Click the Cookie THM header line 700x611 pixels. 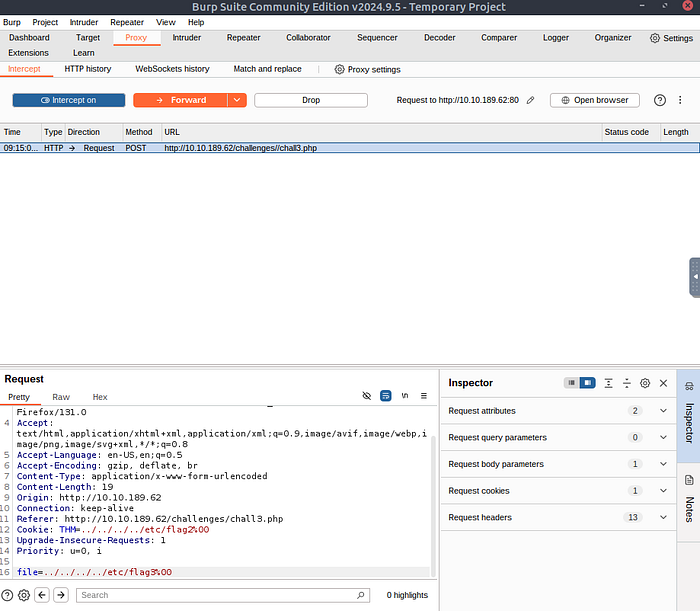coord(112,530)
